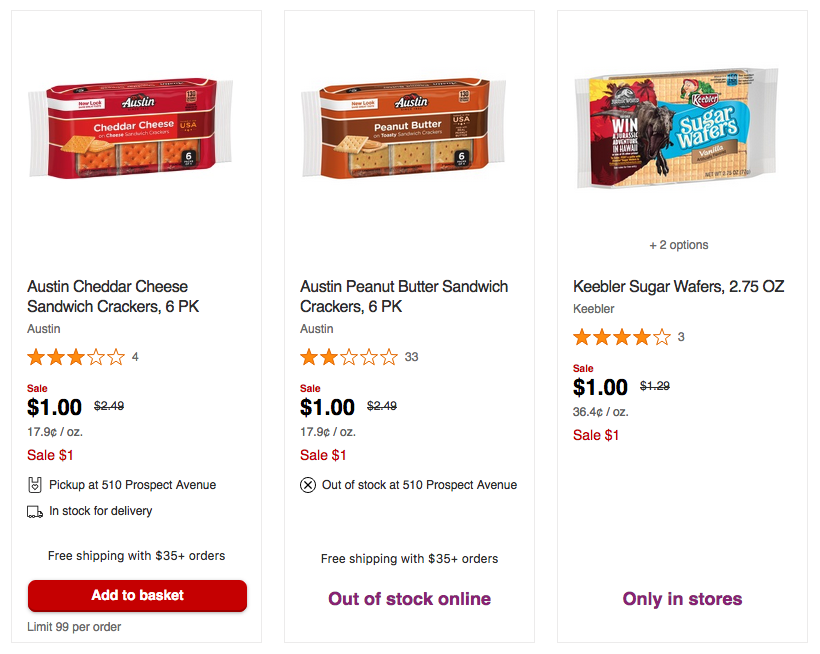This screenshot has width=820, height=654.
Task: Click Cheddar Cheese crackers star rating
Action: coord(76,357)
